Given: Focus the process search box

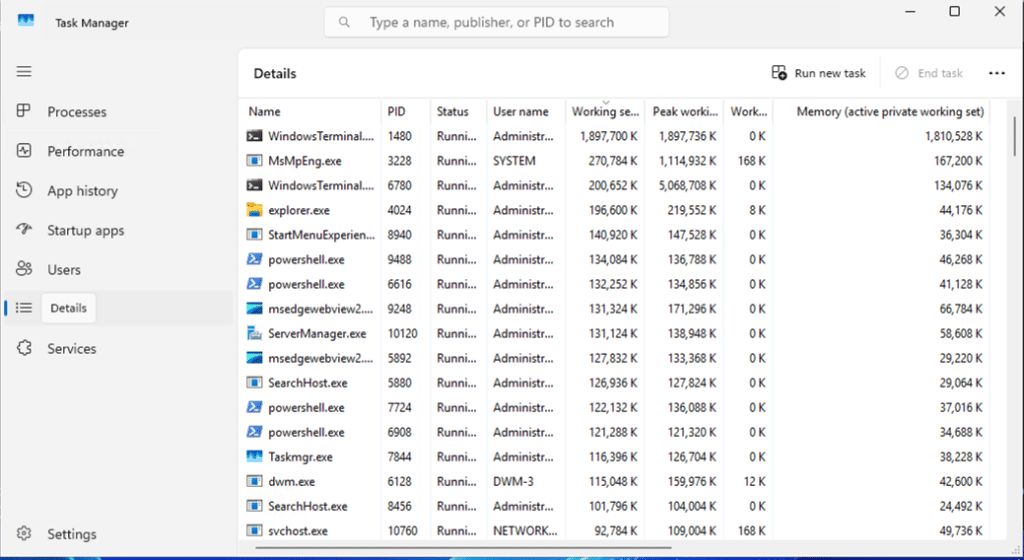Looking at the screenshot, I should 496,22.
